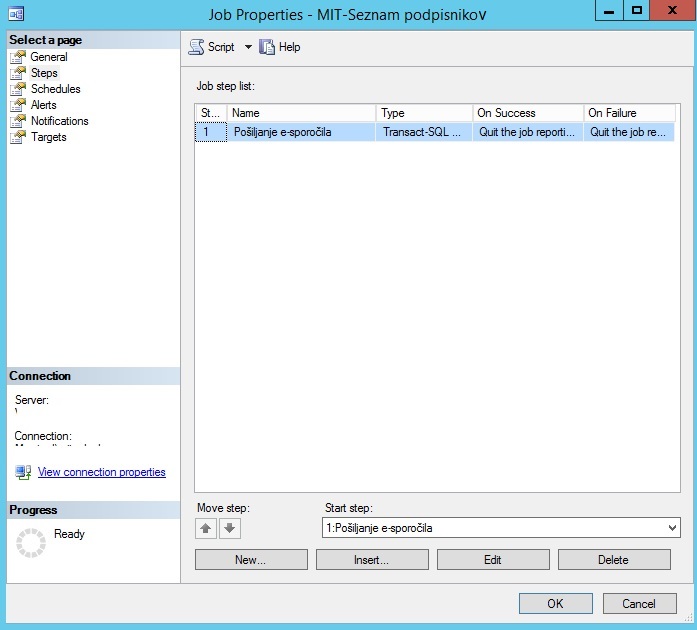Screen dimensions: 697x630
Task: Click the On Success column header
Action: coord(528,113)
